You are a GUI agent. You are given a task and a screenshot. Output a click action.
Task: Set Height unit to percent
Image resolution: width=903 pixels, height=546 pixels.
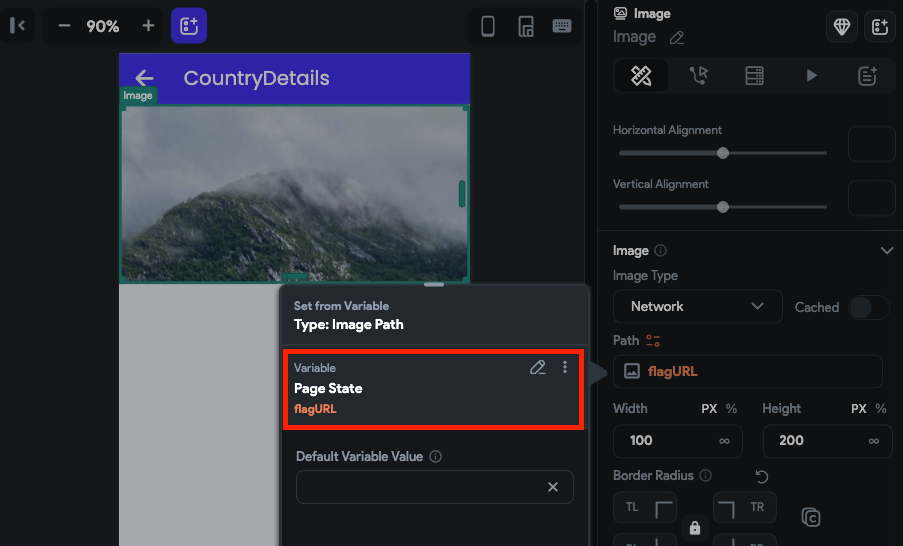click(x=881, y=409)
